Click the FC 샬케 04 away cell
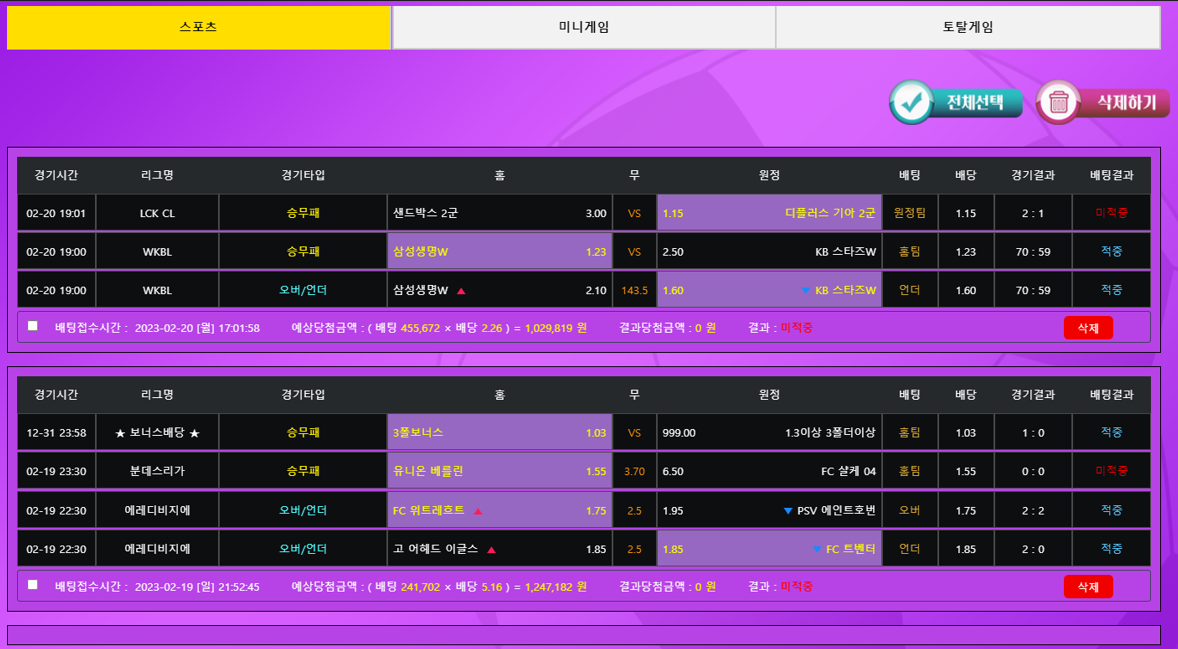The image size is (1178, 649). 769,471
